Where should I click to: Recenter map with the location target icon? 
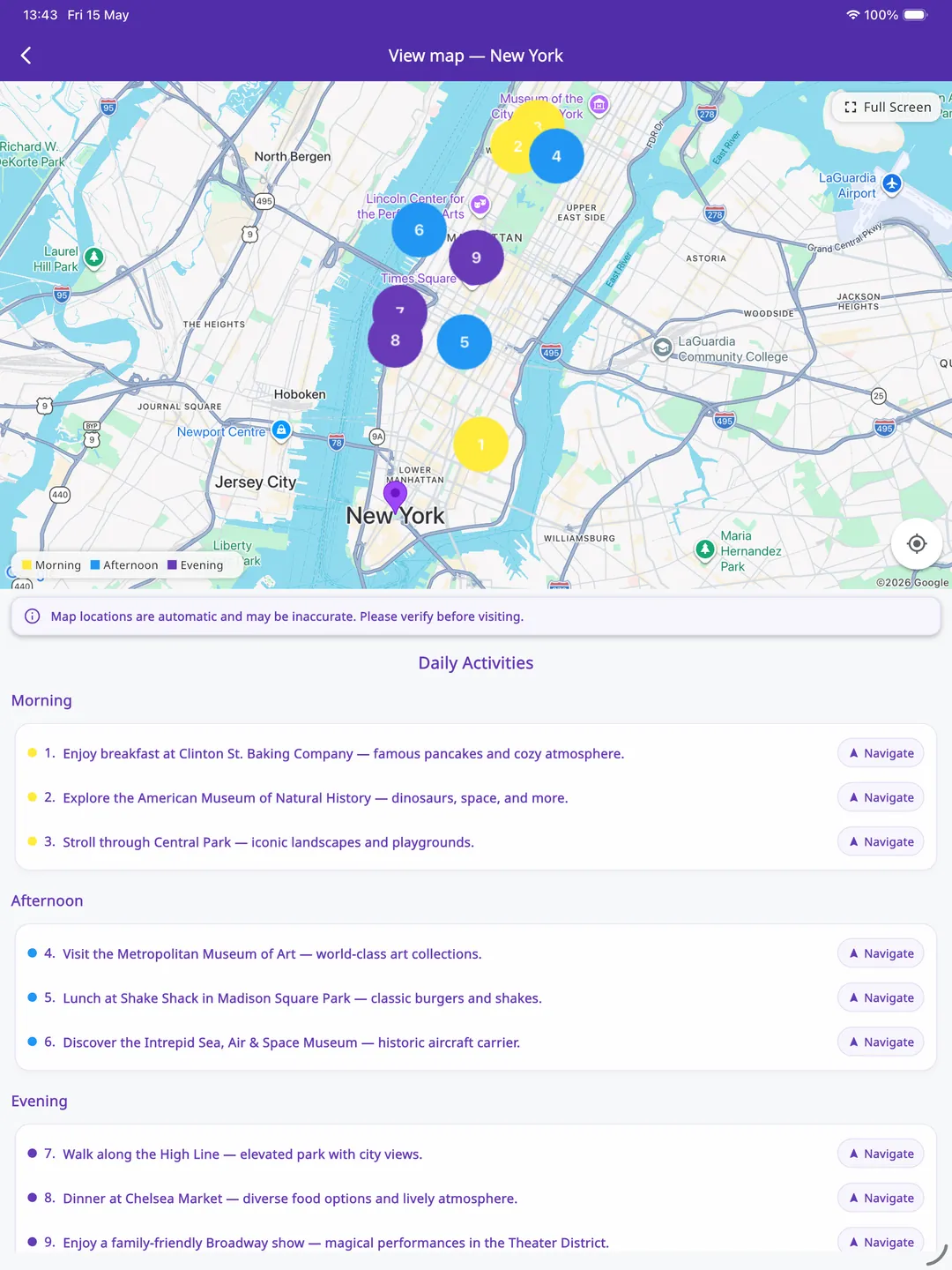[x=917, y=543]
